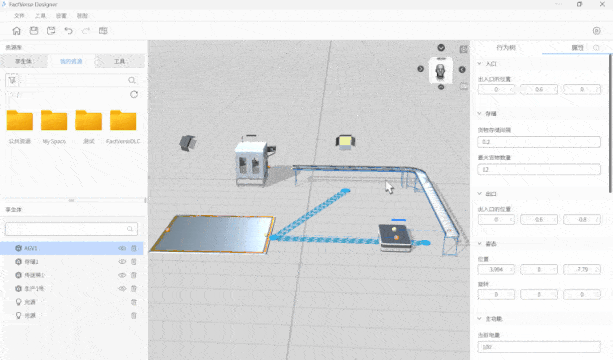Switch to the left tab in right panel
The height and width of the screenshot is (360, 613).
tap(506, 48)
